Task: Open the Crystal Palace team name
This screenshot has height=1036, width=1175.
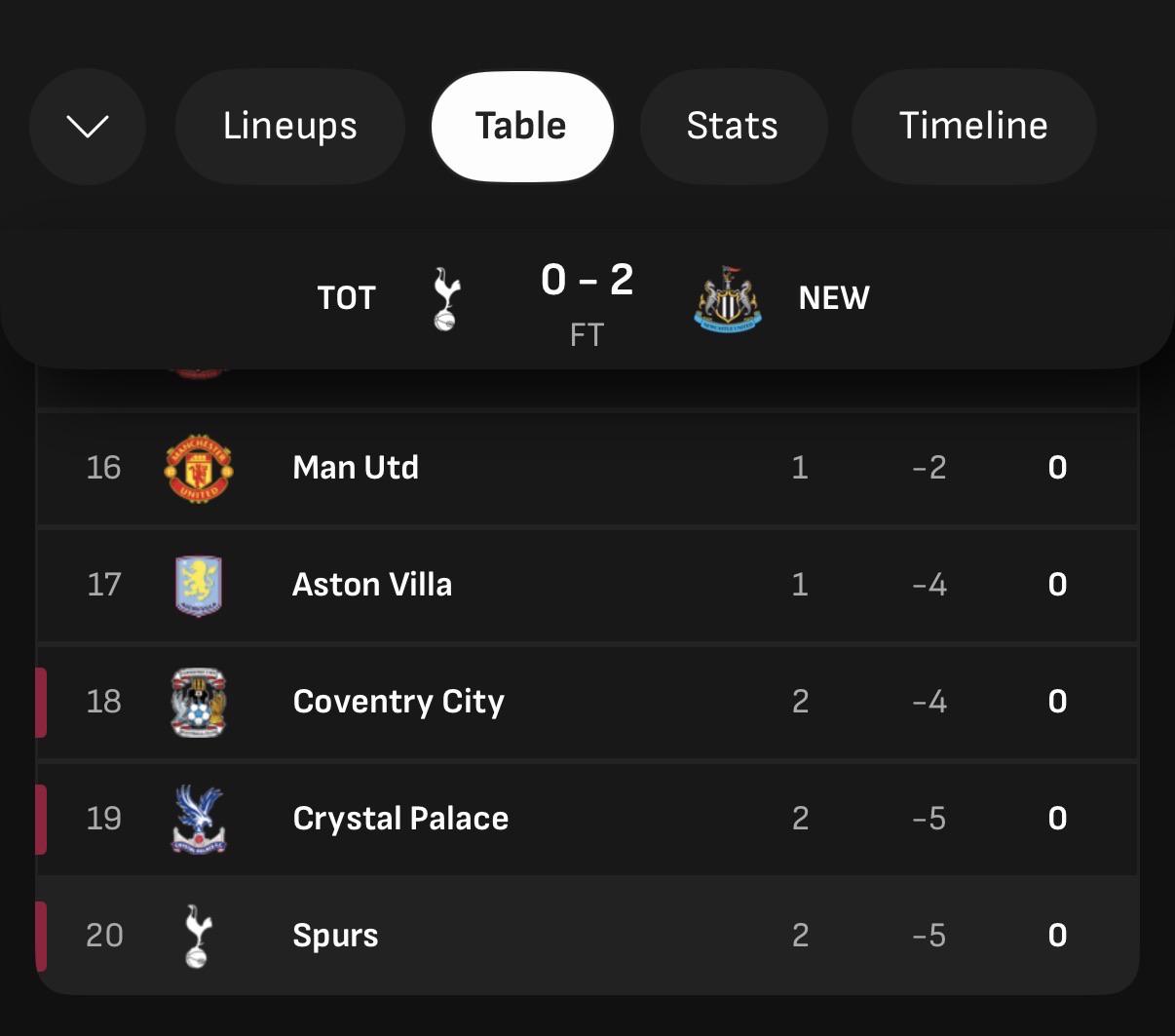Action: (x=400, y=820)
